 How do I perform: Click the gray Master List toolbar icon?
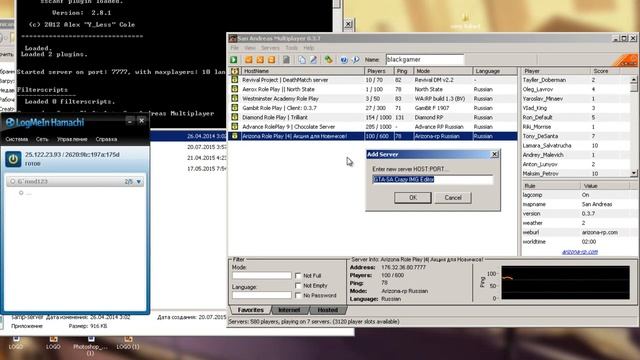[x=286, y=60]
